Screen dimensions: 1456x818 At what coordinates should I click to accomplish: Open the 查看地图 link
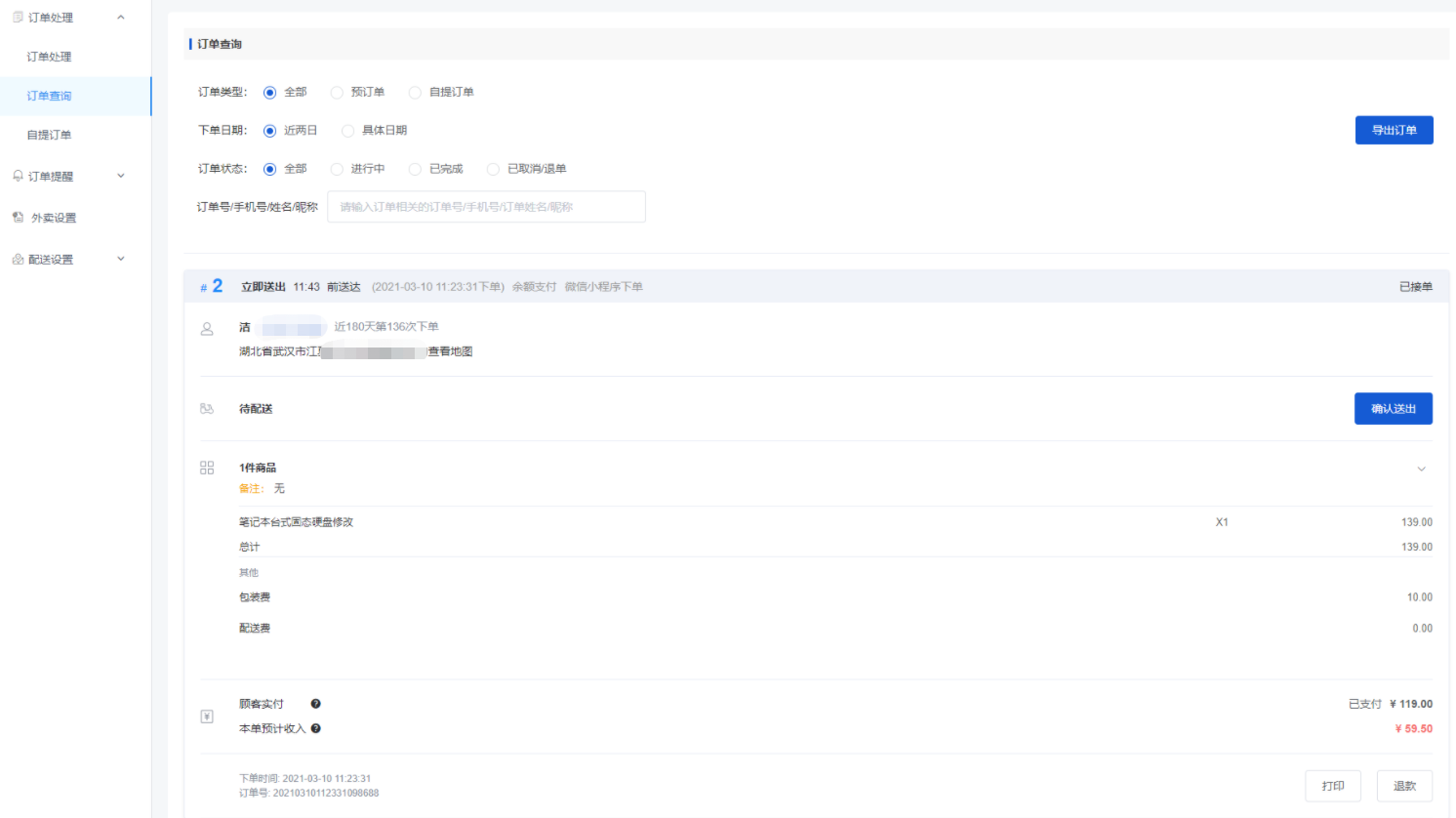[x=450, y=351]
